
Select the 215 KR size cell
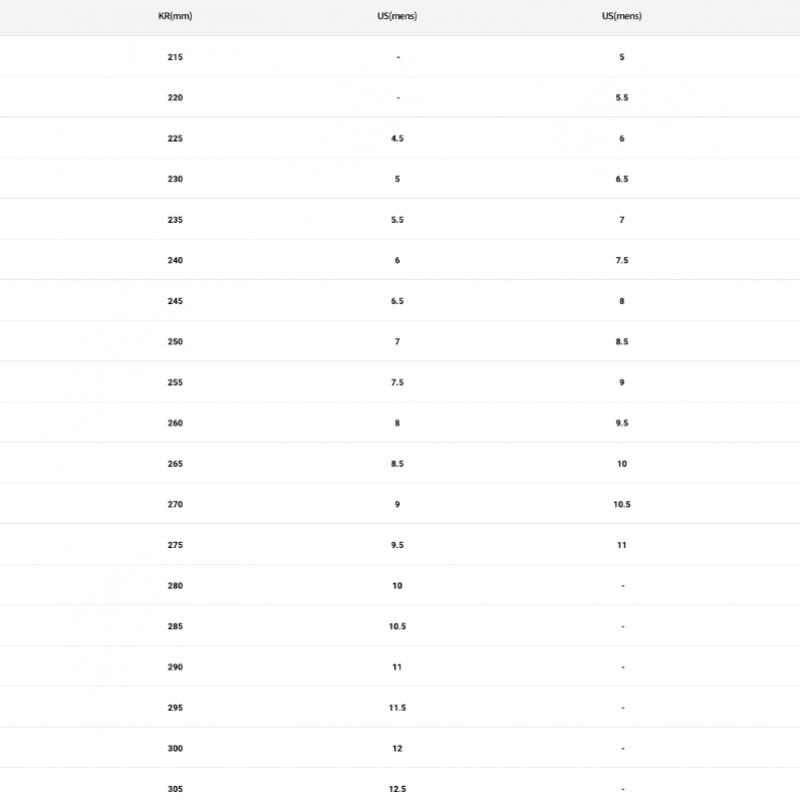pos(175,57)
